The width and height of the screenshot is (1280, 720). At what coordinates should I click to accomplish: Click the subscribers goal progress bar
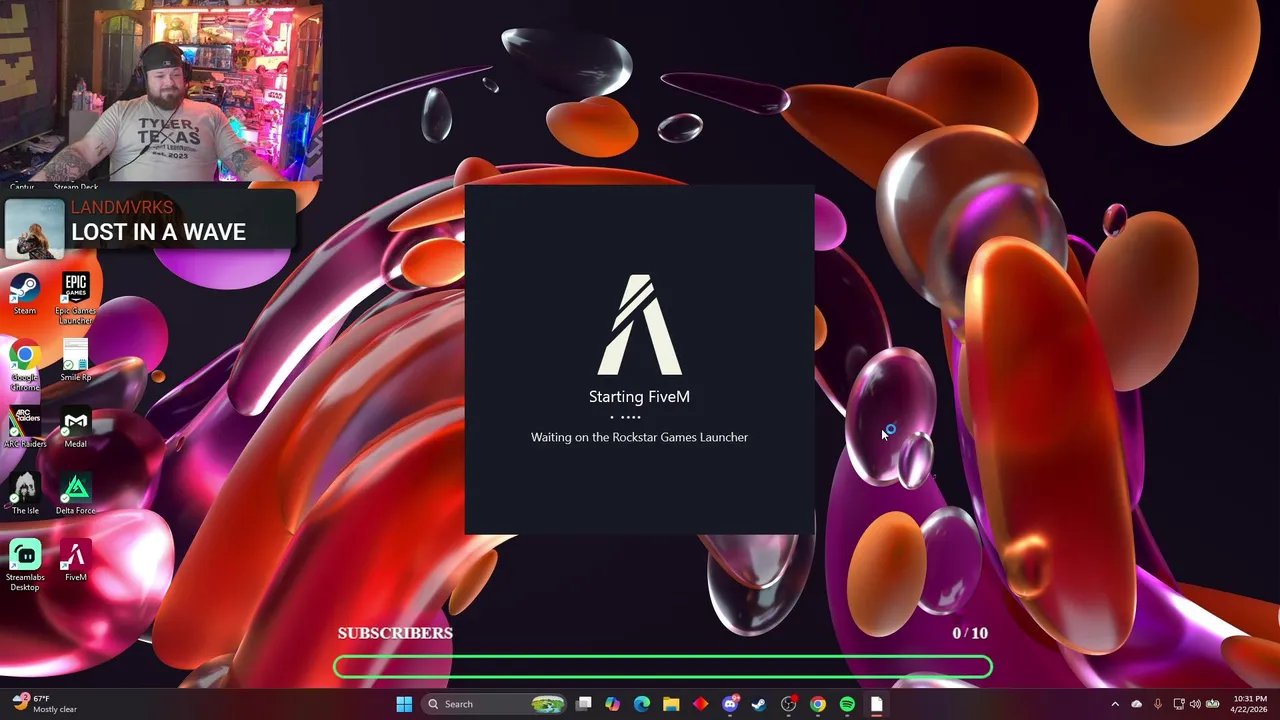tap(663, 667)
